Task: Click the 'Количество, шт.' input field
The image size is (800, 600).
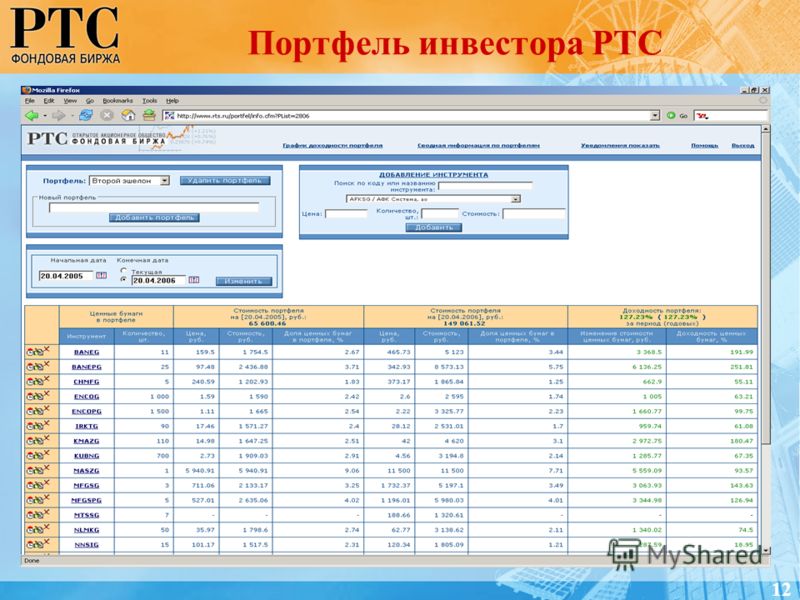Action: point(440,214)
